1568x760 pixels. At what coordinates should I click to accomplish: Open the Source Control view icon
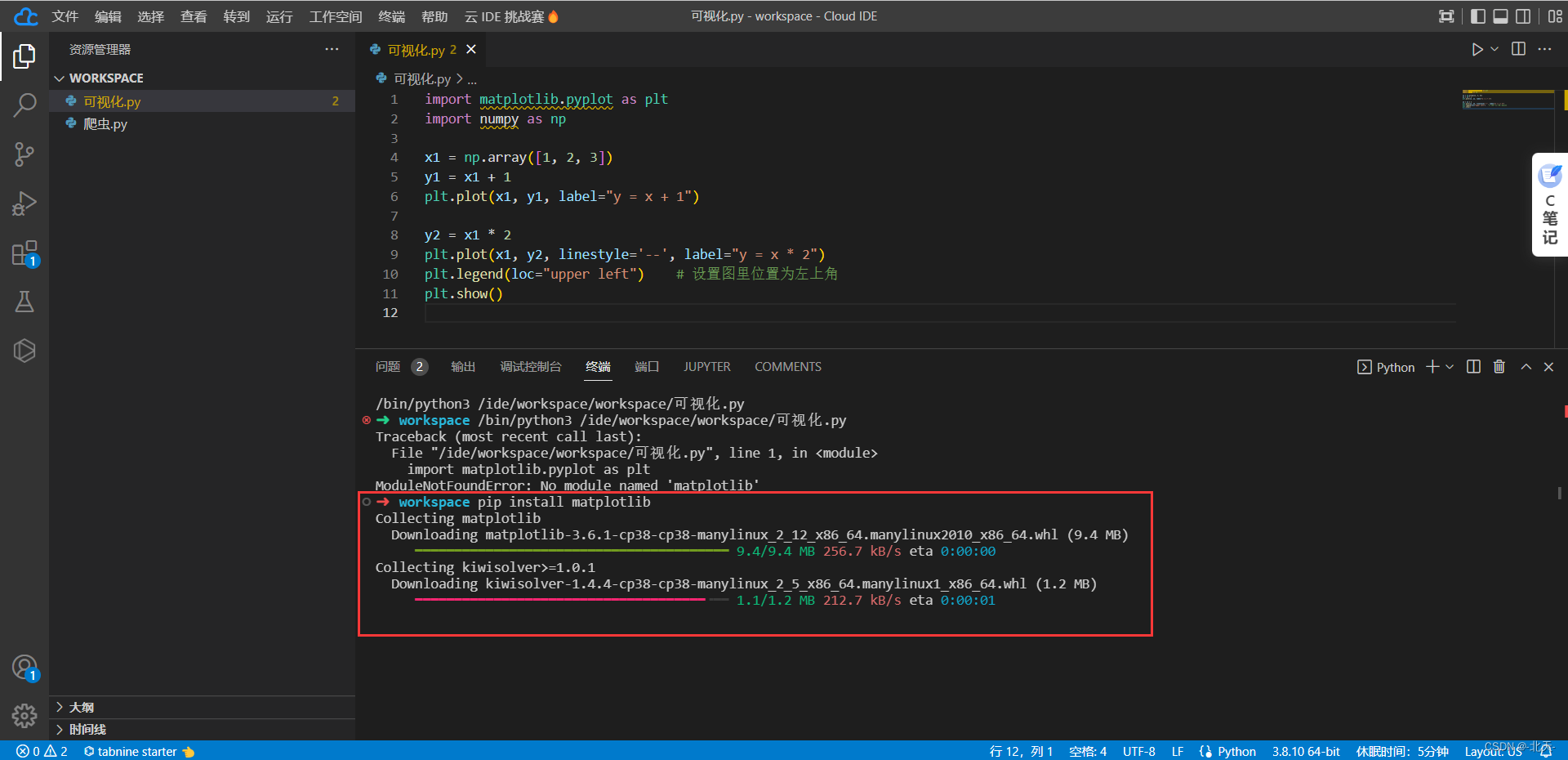[x=24, y=154]
